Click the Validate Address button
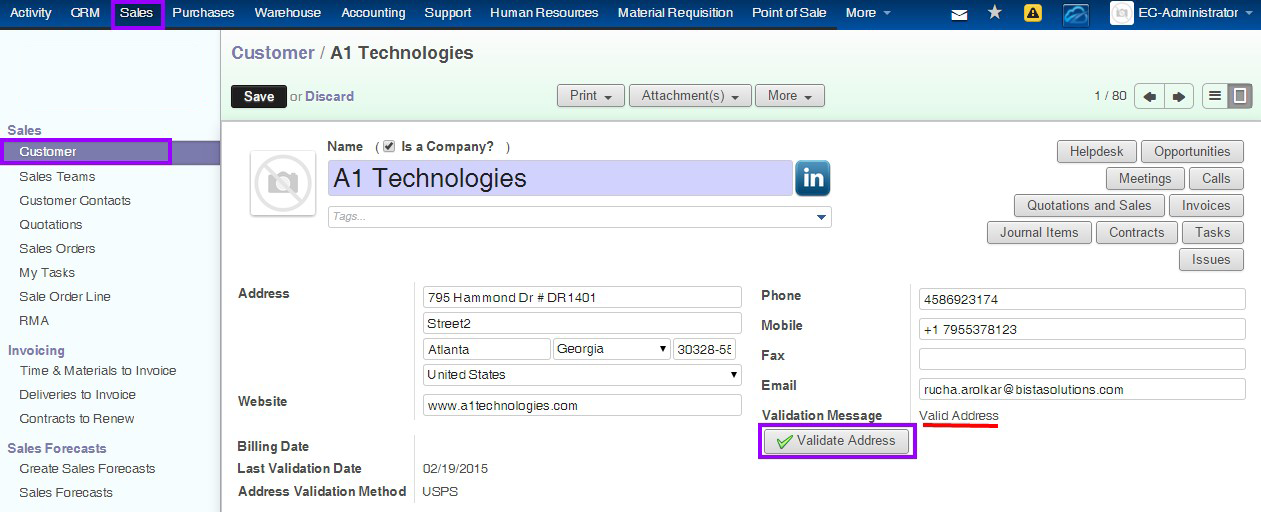The width and height of the screenshot is (1261, 512). click(837, 441)
